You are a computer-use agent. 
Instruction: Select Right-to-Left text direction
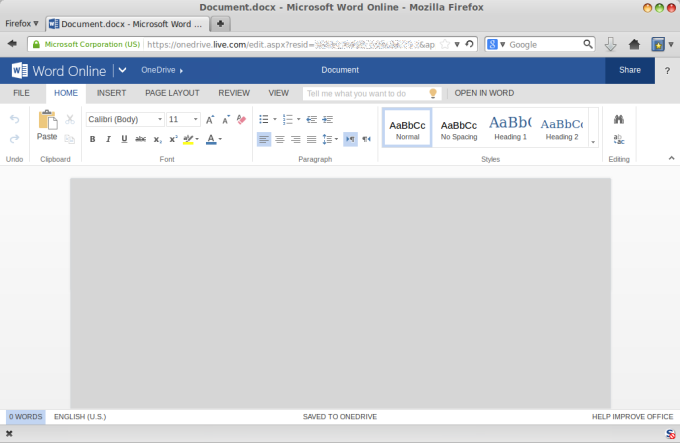pos(367,139)
